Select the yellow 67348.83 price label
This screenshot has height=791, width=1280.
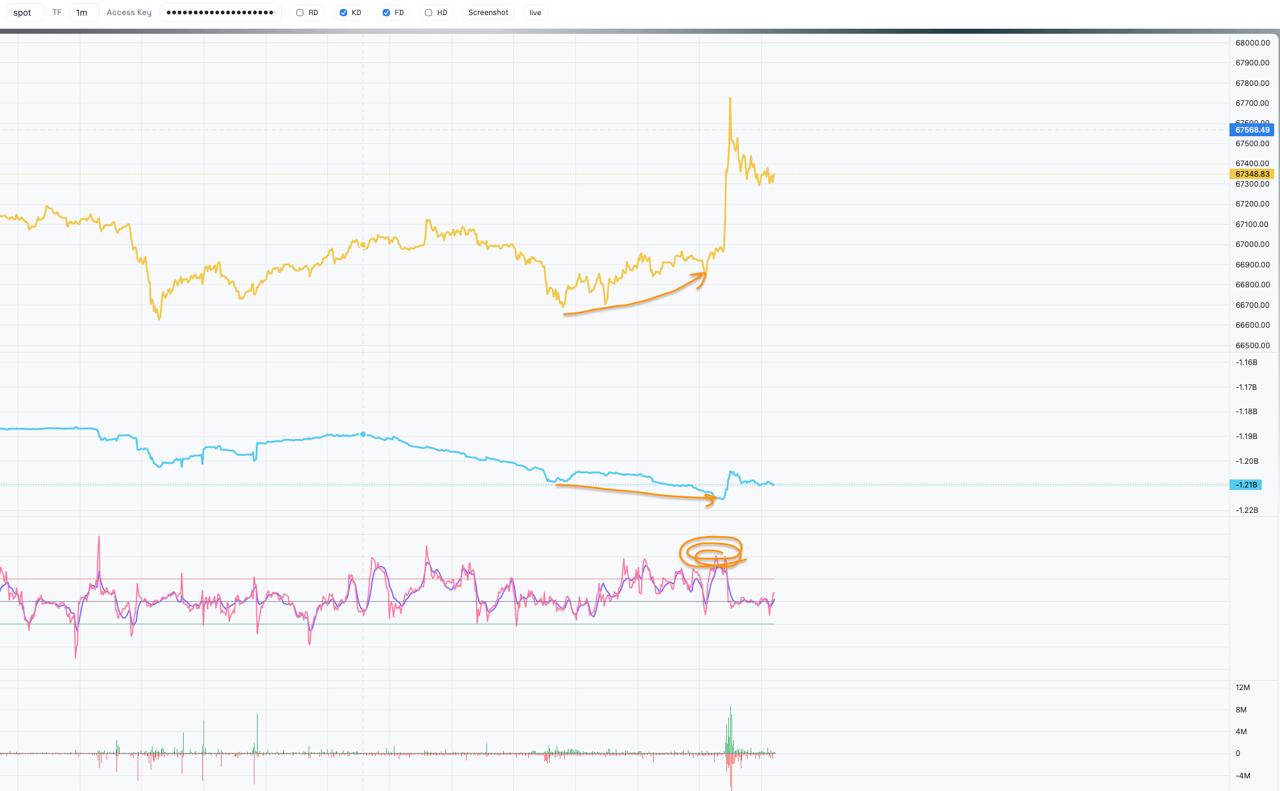[x=1251, y=174]
